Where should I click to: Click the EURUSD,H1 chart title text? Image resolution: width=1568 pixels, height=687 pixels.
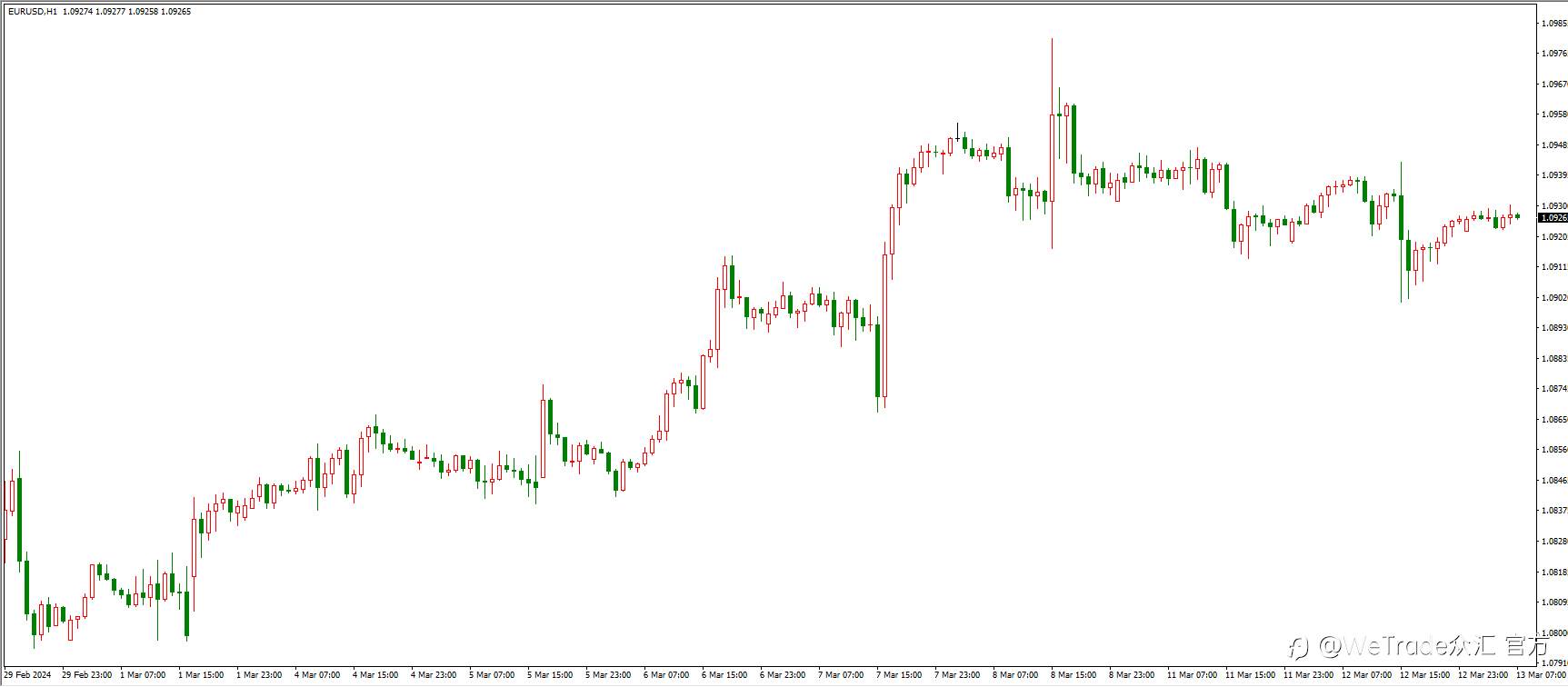pos(32,12)
